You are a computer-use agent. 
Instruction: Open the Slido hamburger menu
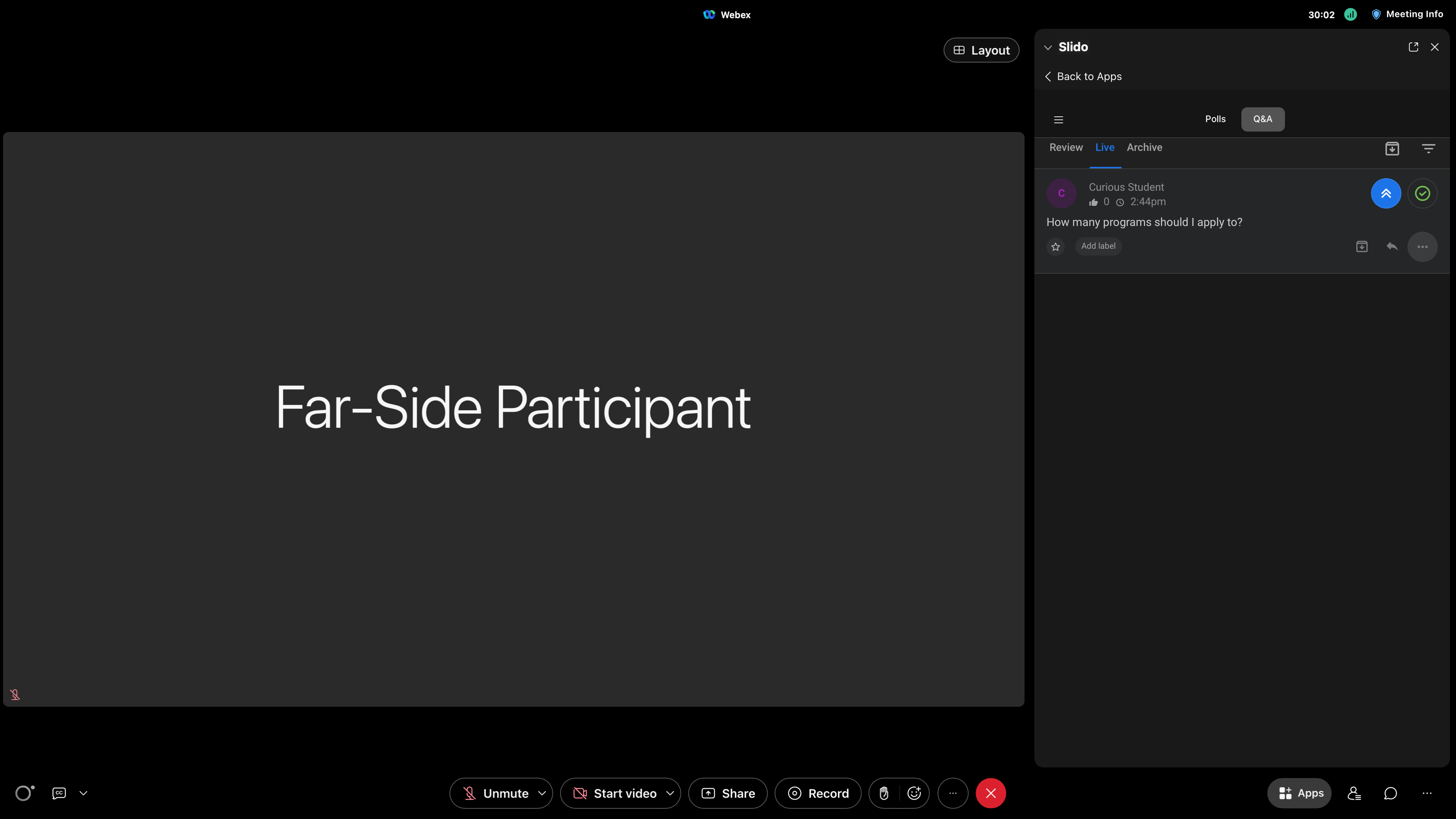click(1058, 119)
